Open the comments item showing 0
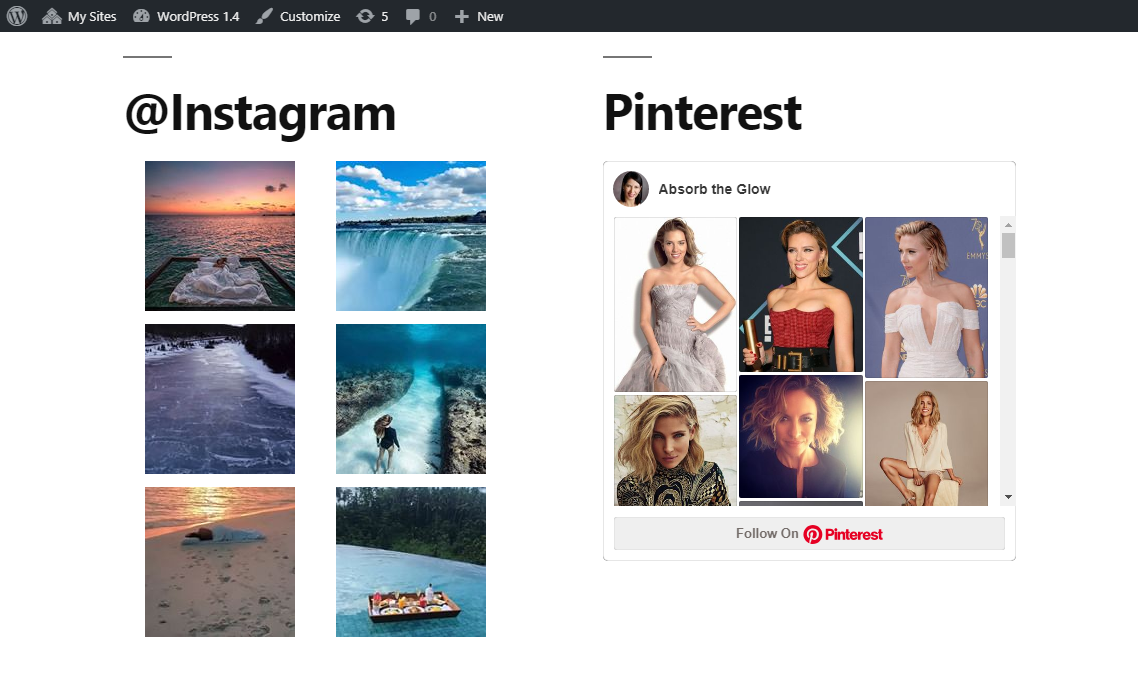The width and height of the screenshot is (1138, 699). [421, 16]
